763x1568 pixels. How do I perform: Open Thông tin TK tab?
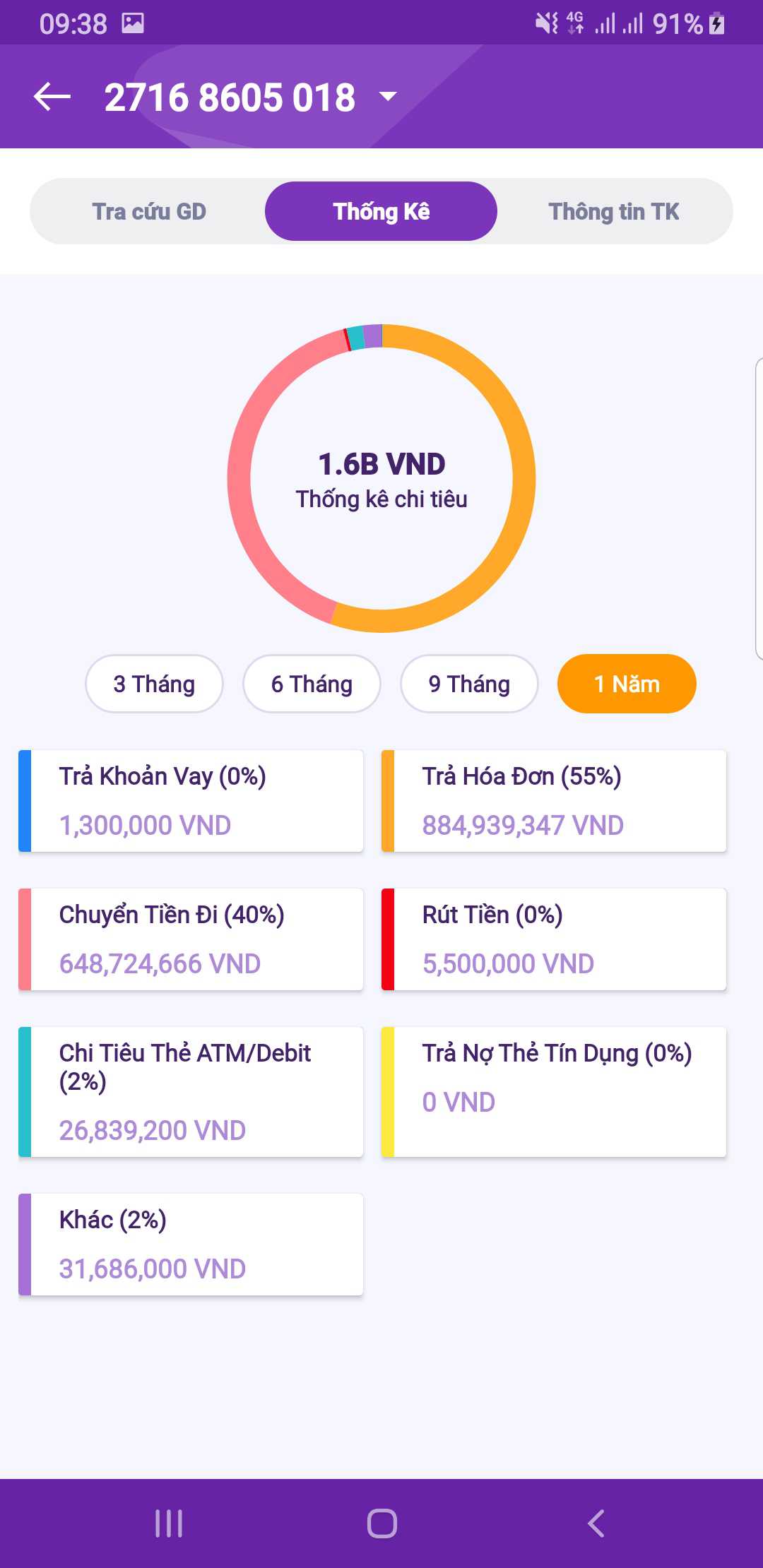click(614, 211)
